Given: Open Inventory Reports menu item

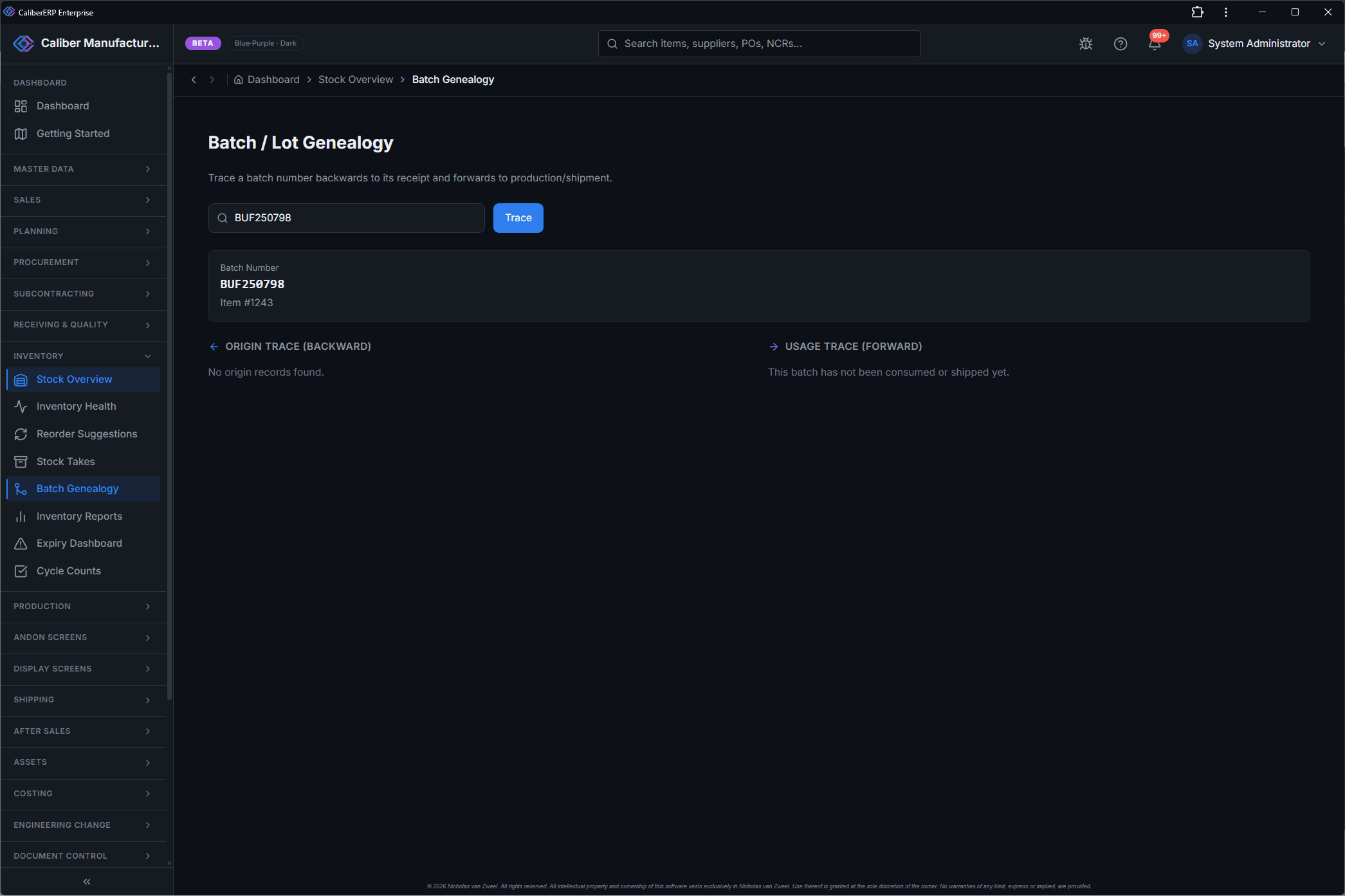Looking at the screenshot, I should pyautogui.click(x=84, y=517).
